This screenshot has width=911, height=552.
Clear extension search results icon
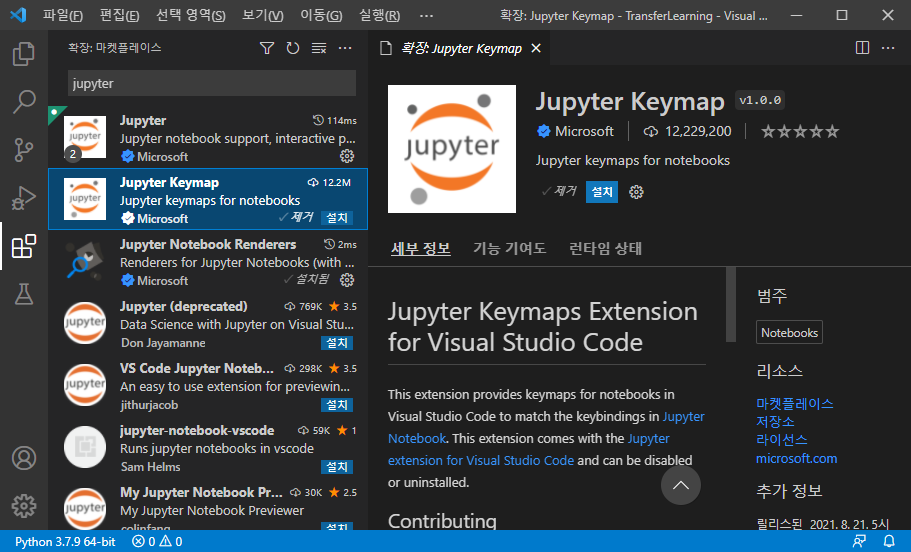pos(319,48)
